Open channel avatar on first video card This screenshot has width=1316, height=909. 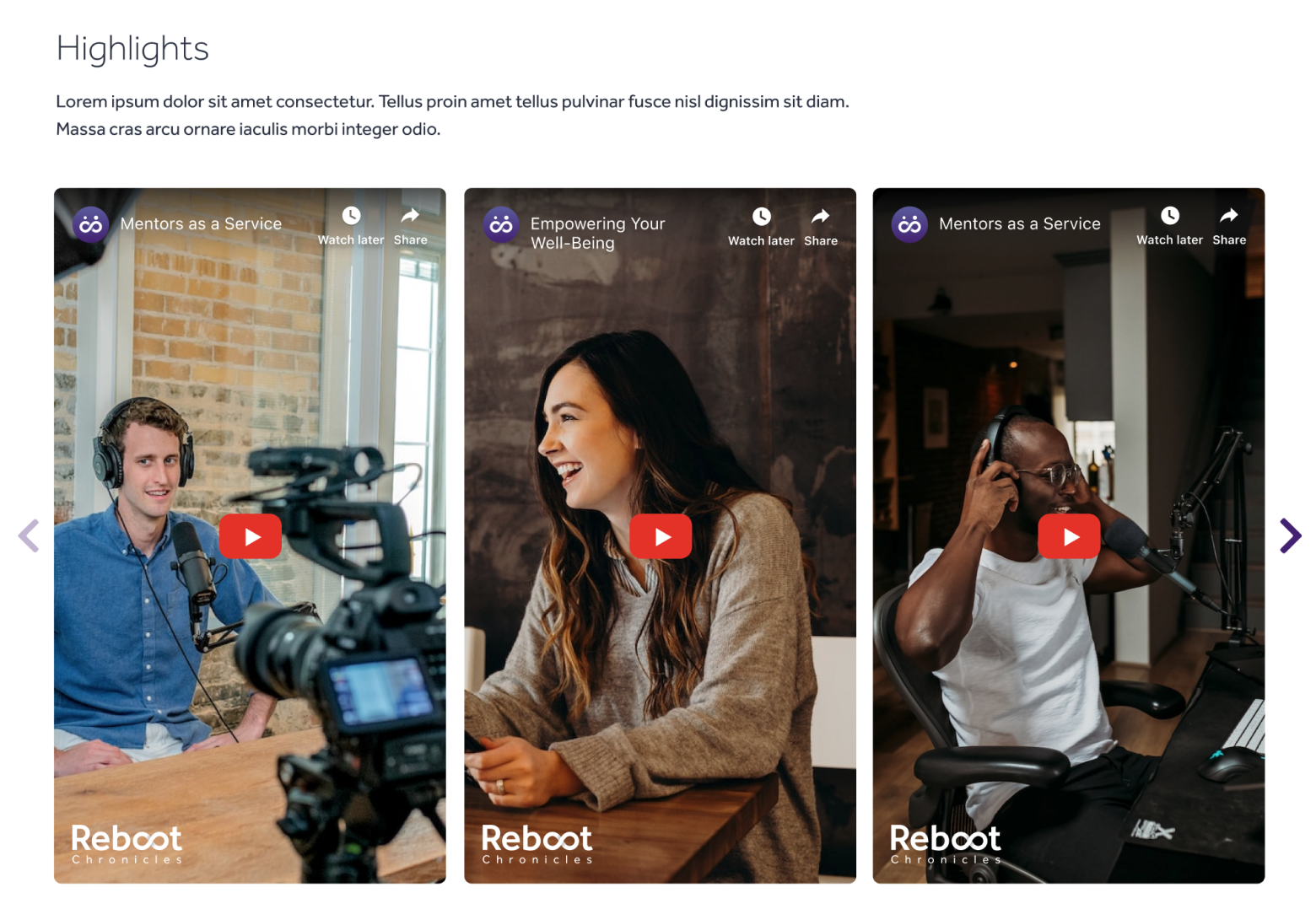[x=90, y=224]
